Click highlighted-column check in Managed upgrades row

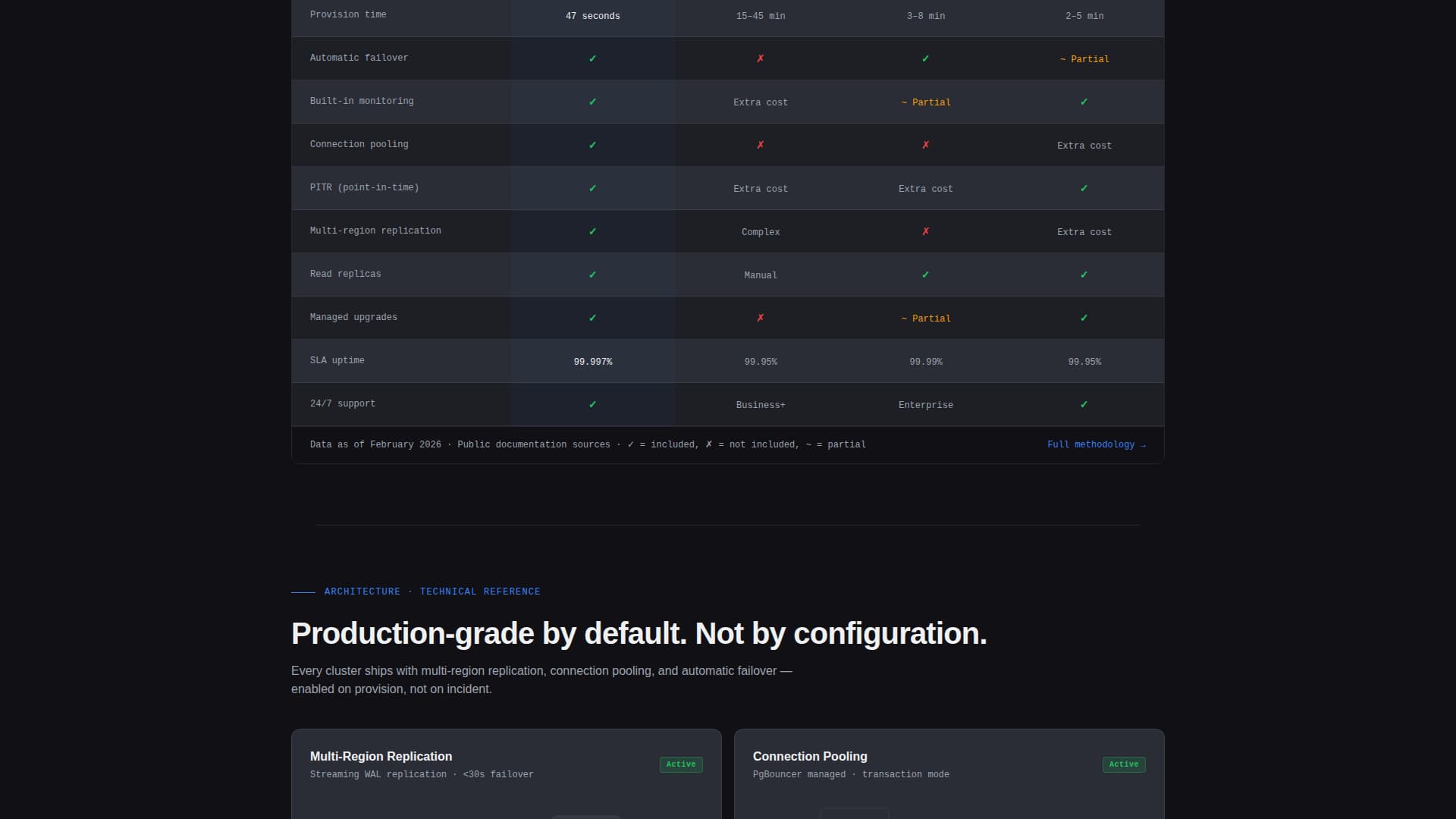tap(593, 318)
